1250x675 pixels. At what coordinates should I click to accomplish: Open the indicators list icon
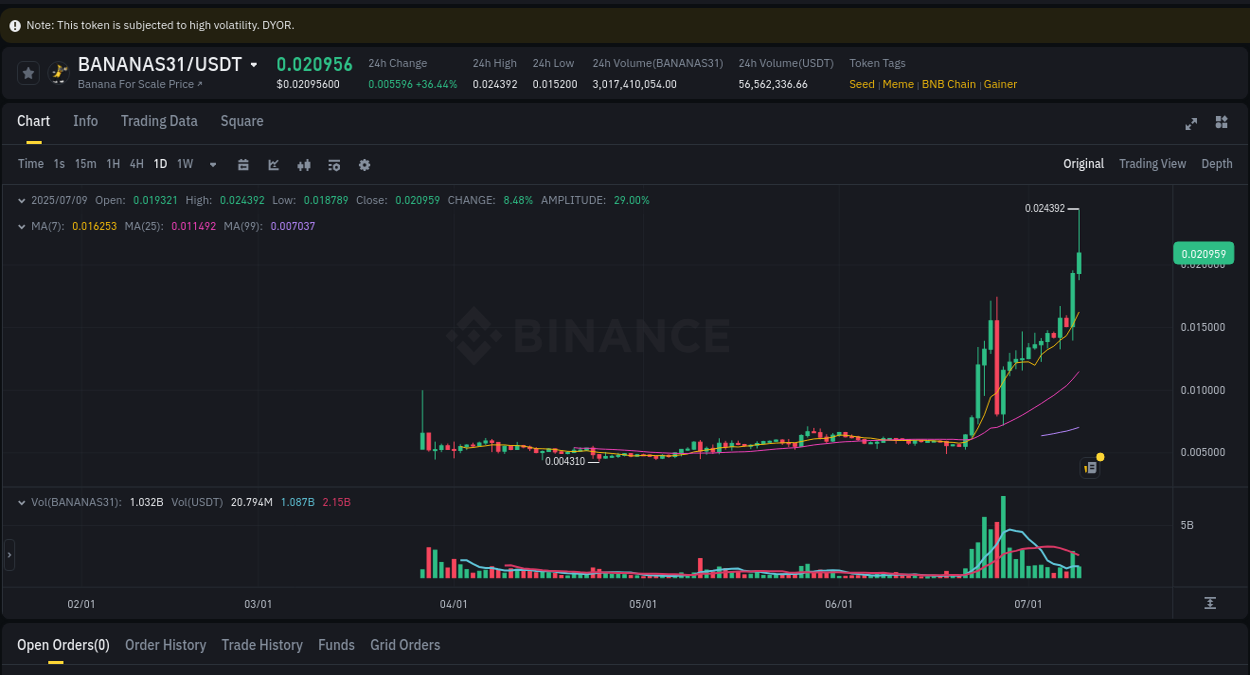point(333,164)
